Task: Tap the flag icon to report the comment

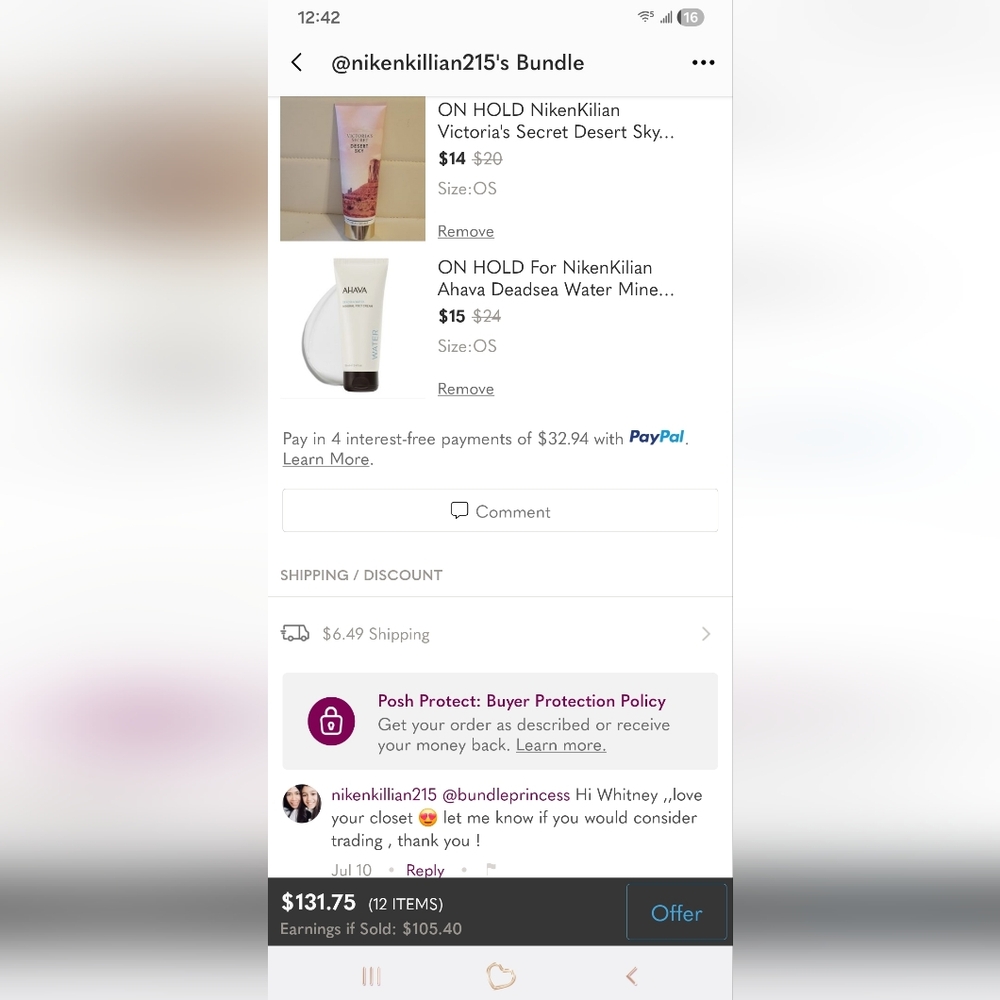Action: (x=490, y=869)
